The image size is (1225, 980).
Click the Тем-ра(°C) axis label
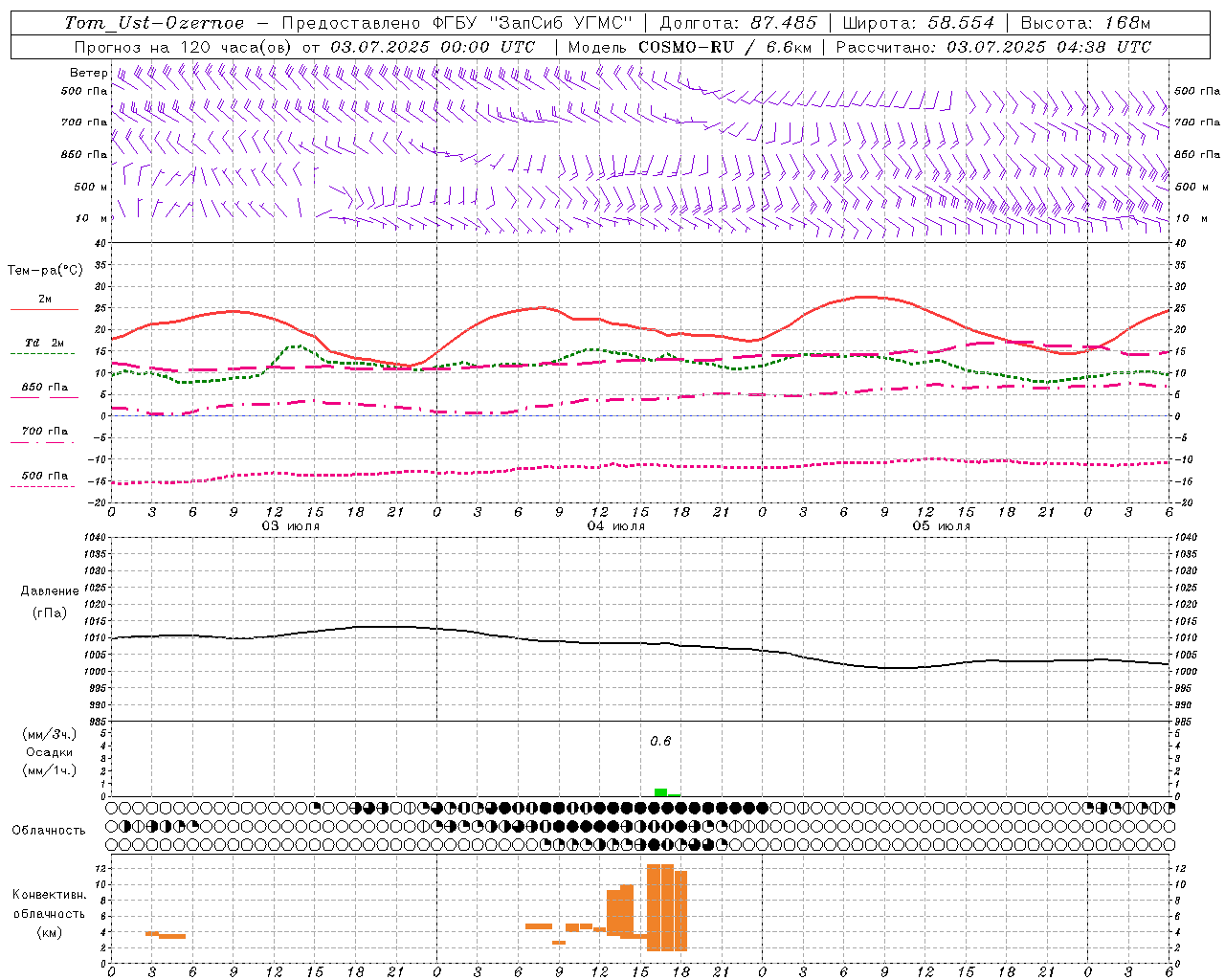[45, 271]
